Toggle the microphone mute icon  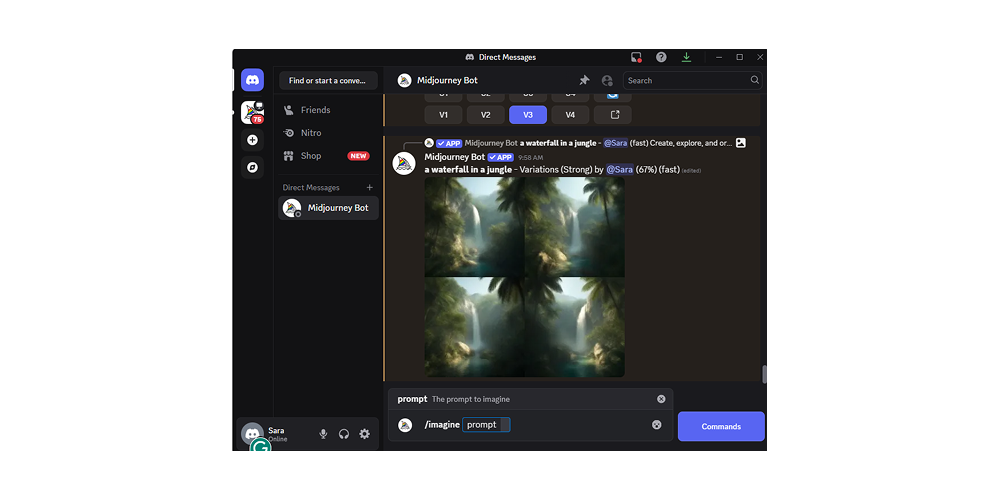[323, 434]
